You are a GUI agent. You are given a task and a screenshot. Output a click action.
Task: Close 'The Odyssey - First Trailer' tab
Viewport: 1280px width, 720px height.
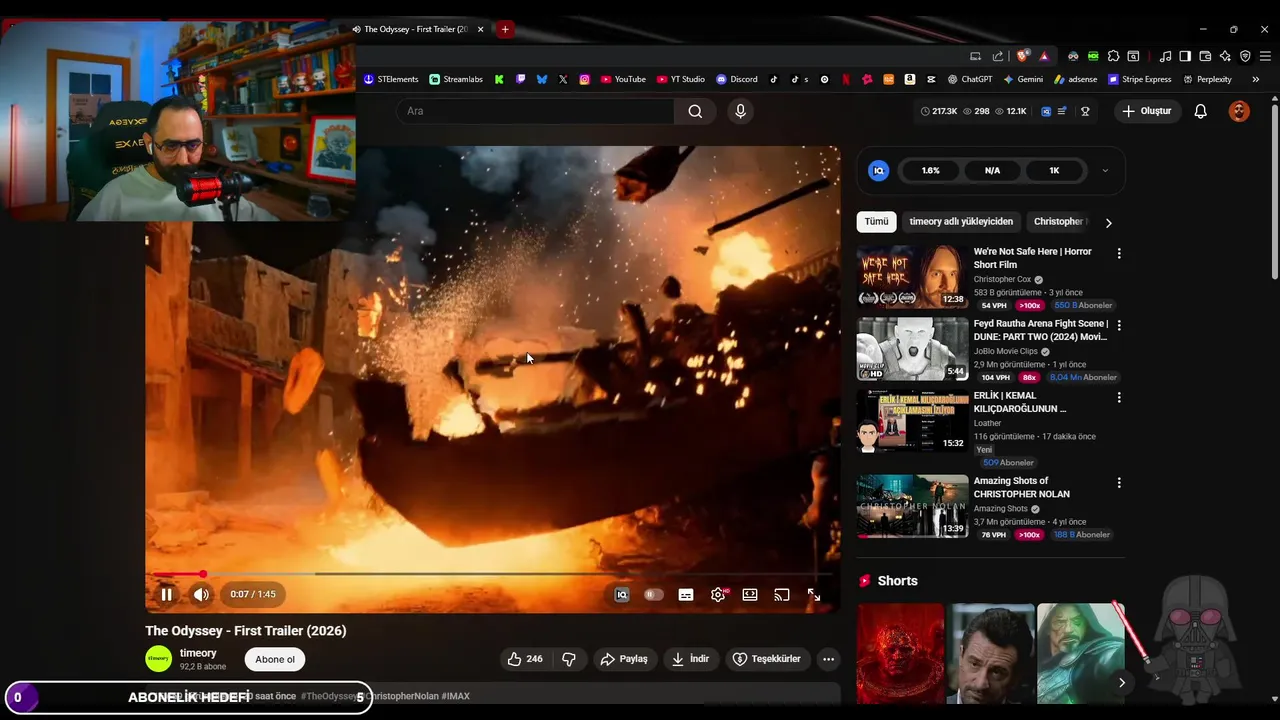480,29
